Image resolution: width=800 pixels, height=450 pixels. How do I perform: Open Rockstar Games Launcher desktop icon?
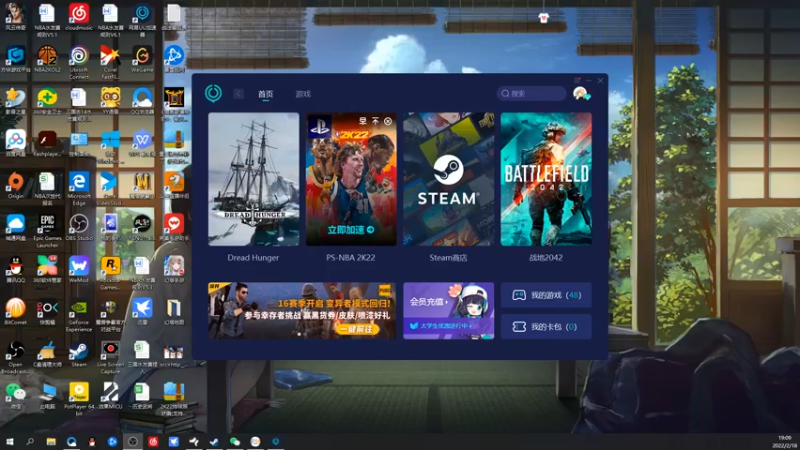[110, 273]
